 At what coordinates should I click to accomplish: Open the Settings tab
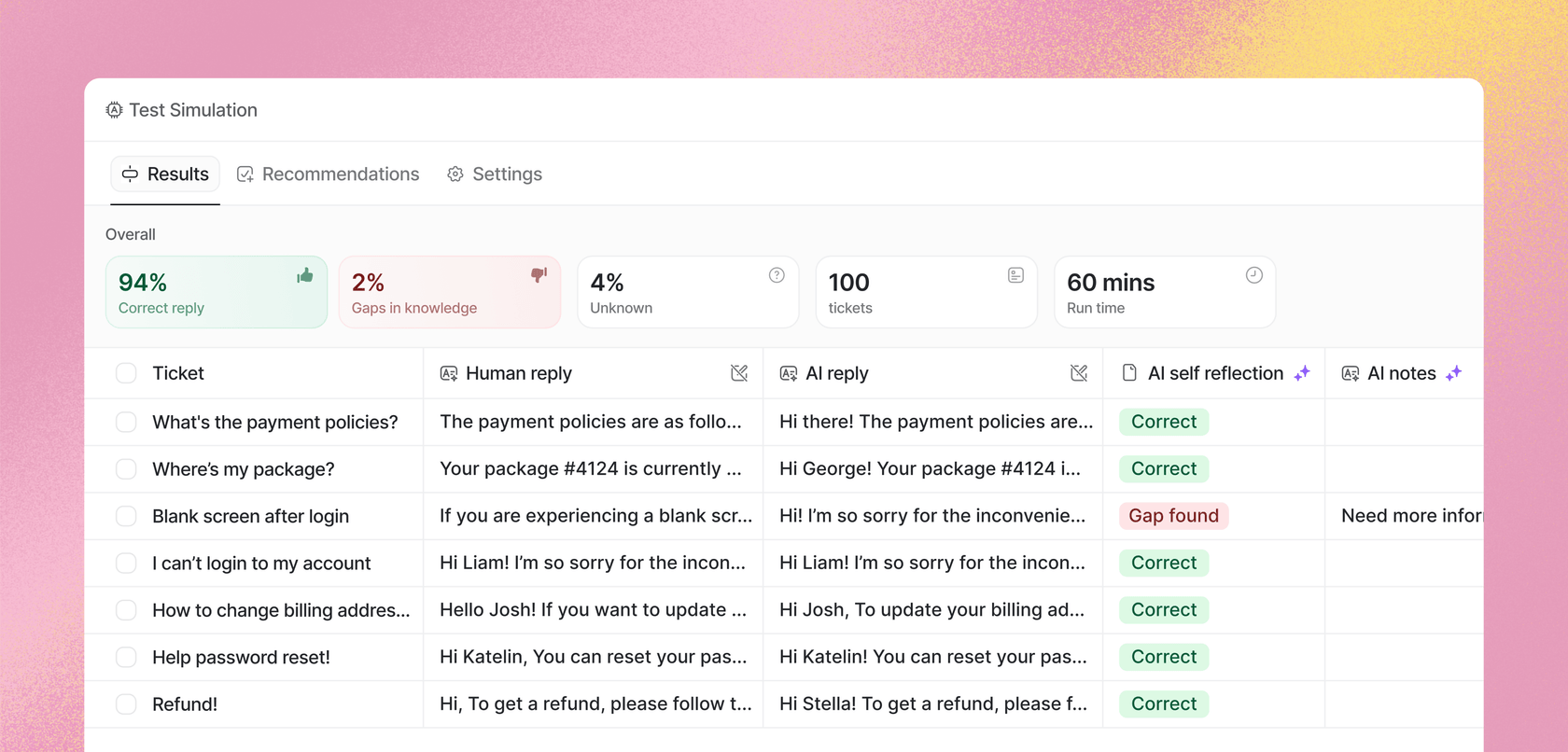click(495, 174)
